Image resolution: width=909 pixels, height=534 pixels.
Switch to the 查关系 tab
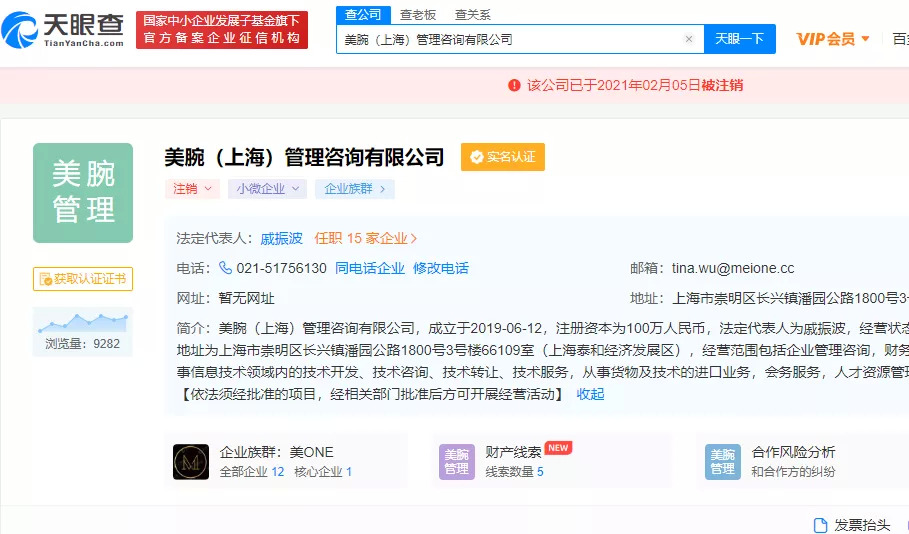click(x=472, y=15)
